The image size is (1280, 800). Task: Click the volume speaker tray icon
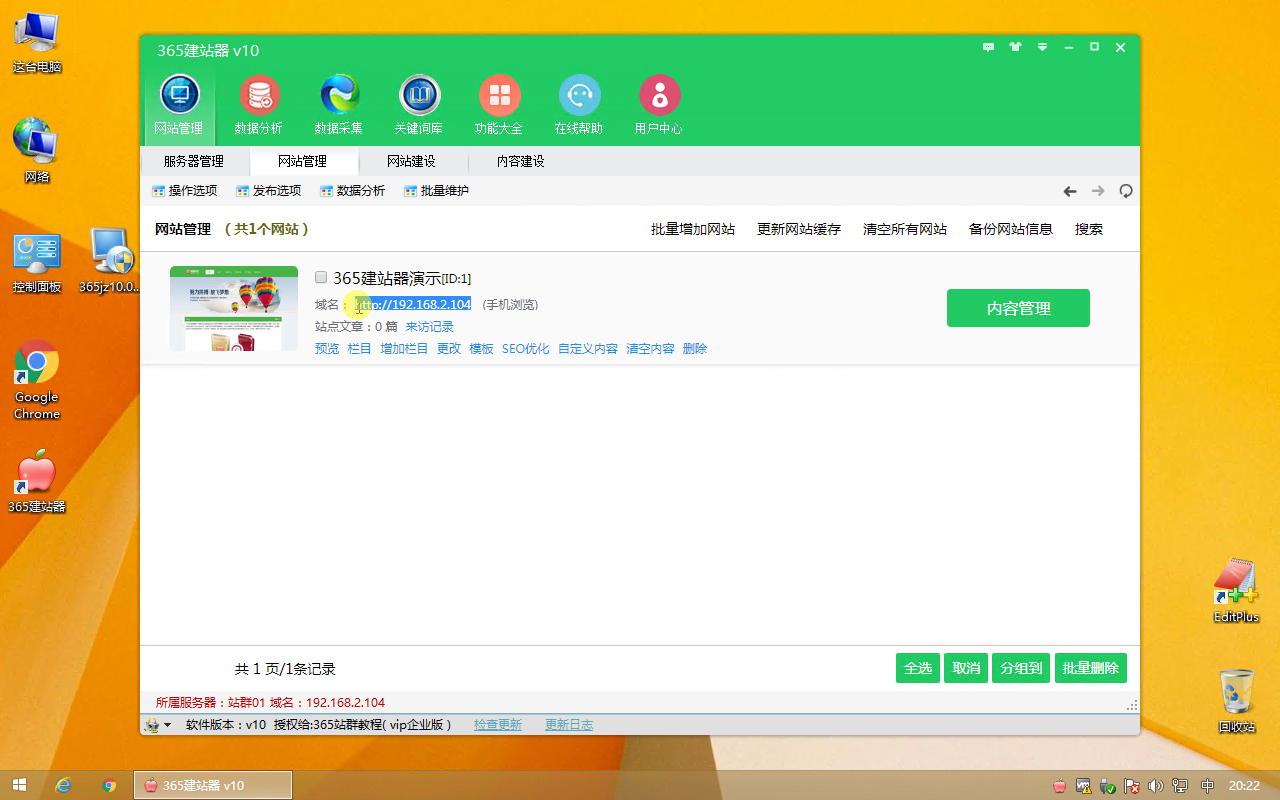(1156, 786)
